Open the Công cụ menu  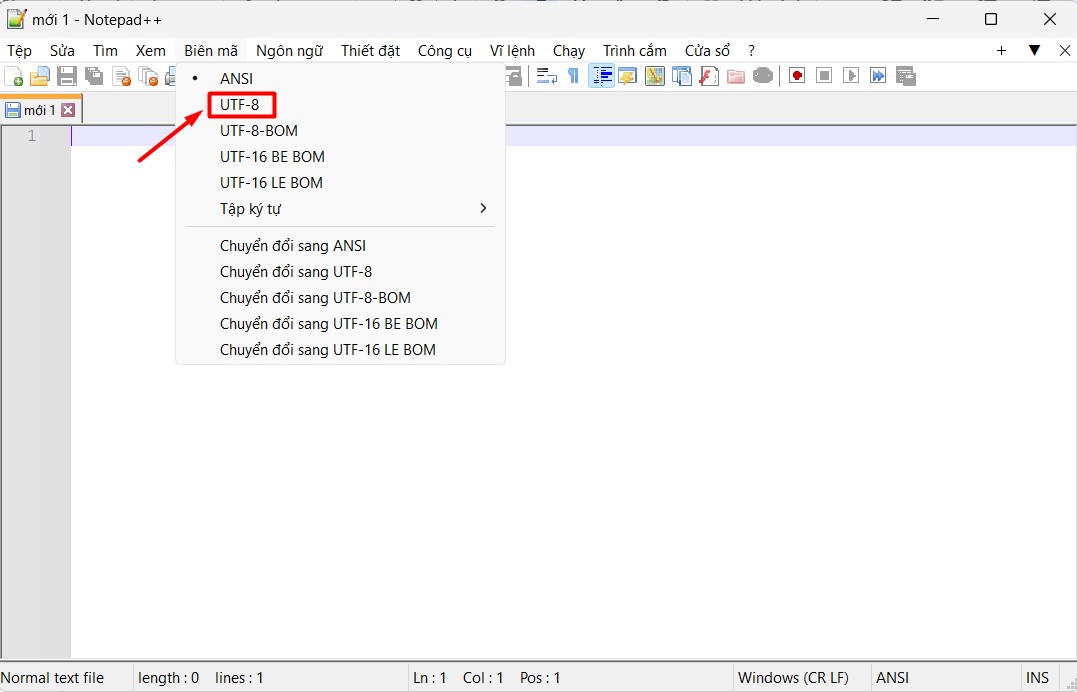444,51
